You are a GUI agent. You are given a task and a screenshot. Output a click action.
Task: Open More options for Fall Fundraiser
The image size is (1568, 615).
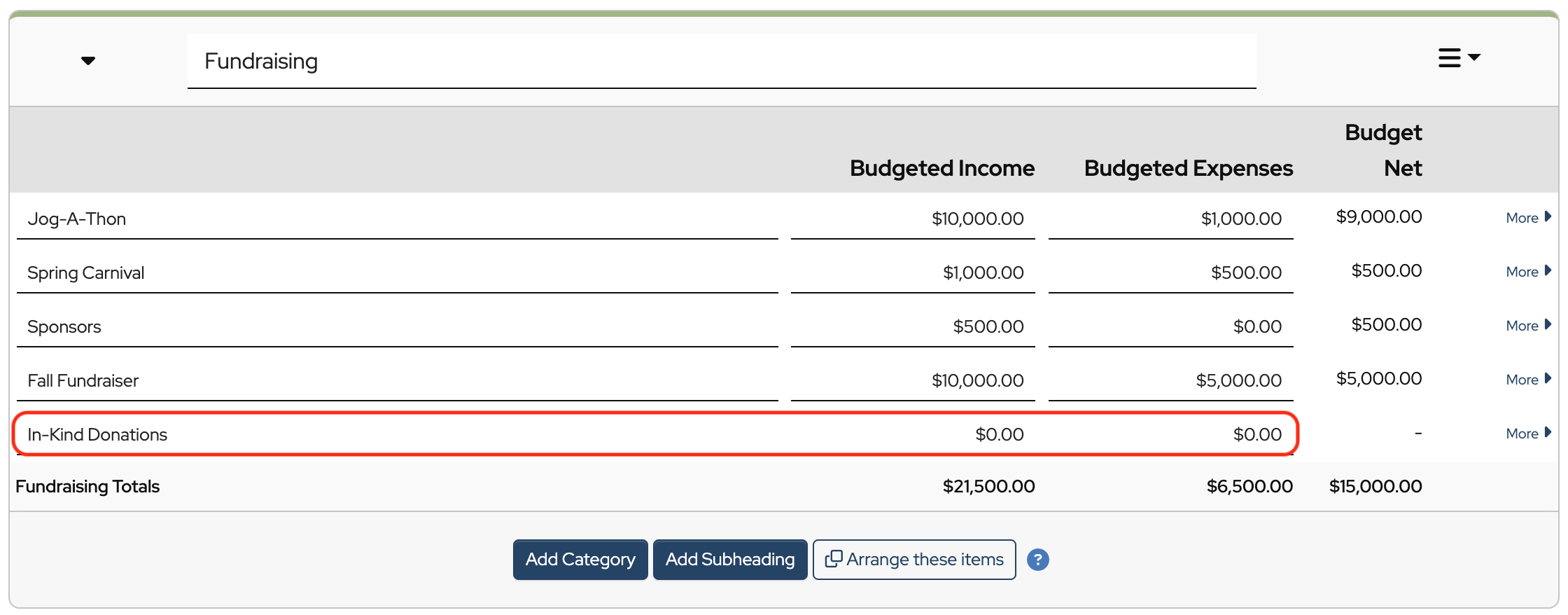click(x=1527, y=380)
